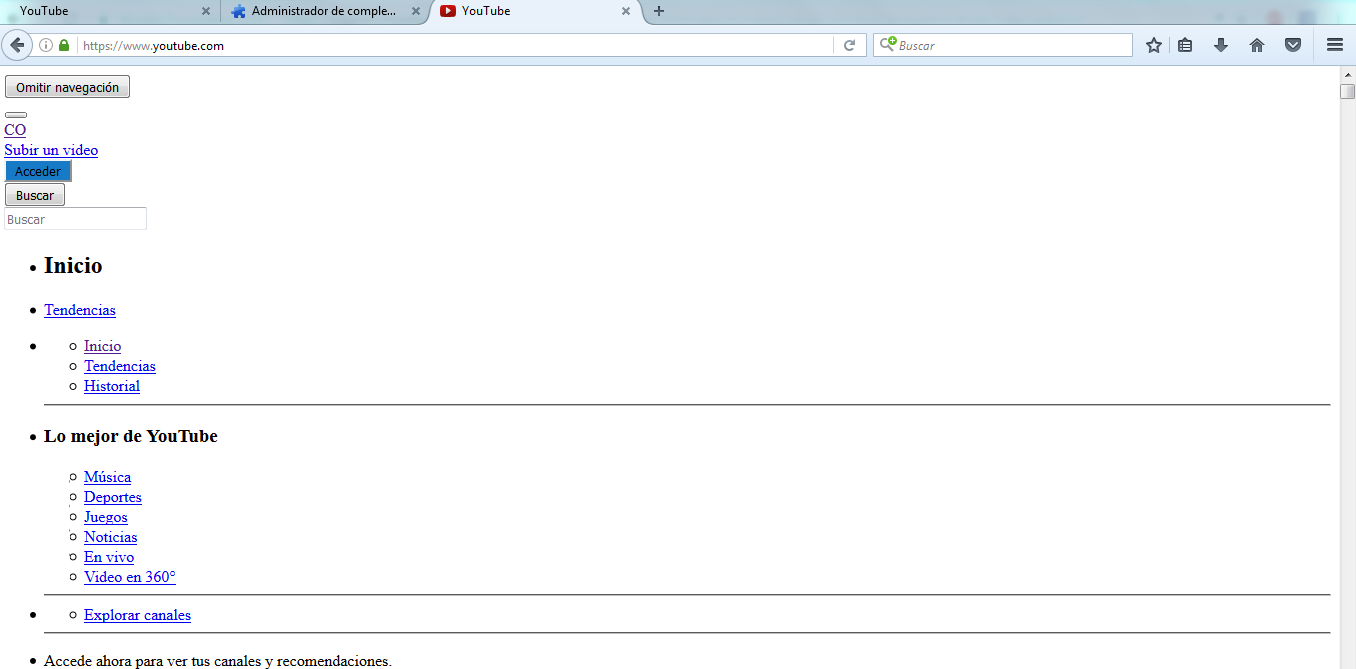
Task: Click the Lo mejor de YouTube heading
Action: tap(131, 436)
